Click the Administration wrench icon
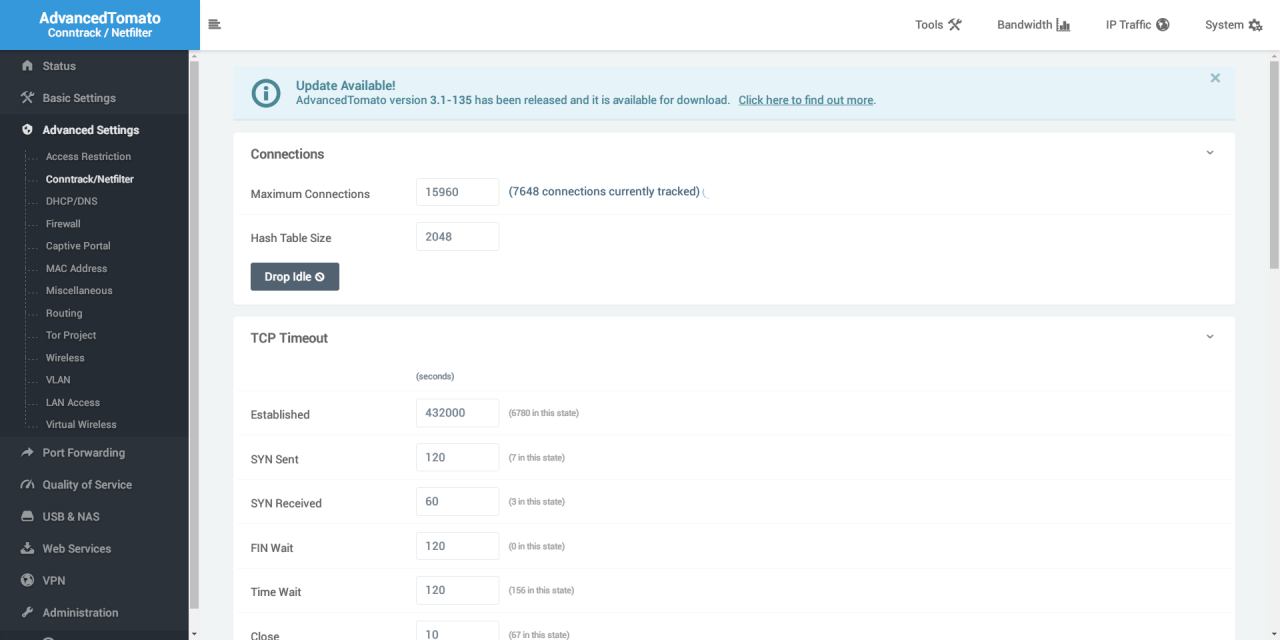 pyautogui.click(x=27, y=613)
